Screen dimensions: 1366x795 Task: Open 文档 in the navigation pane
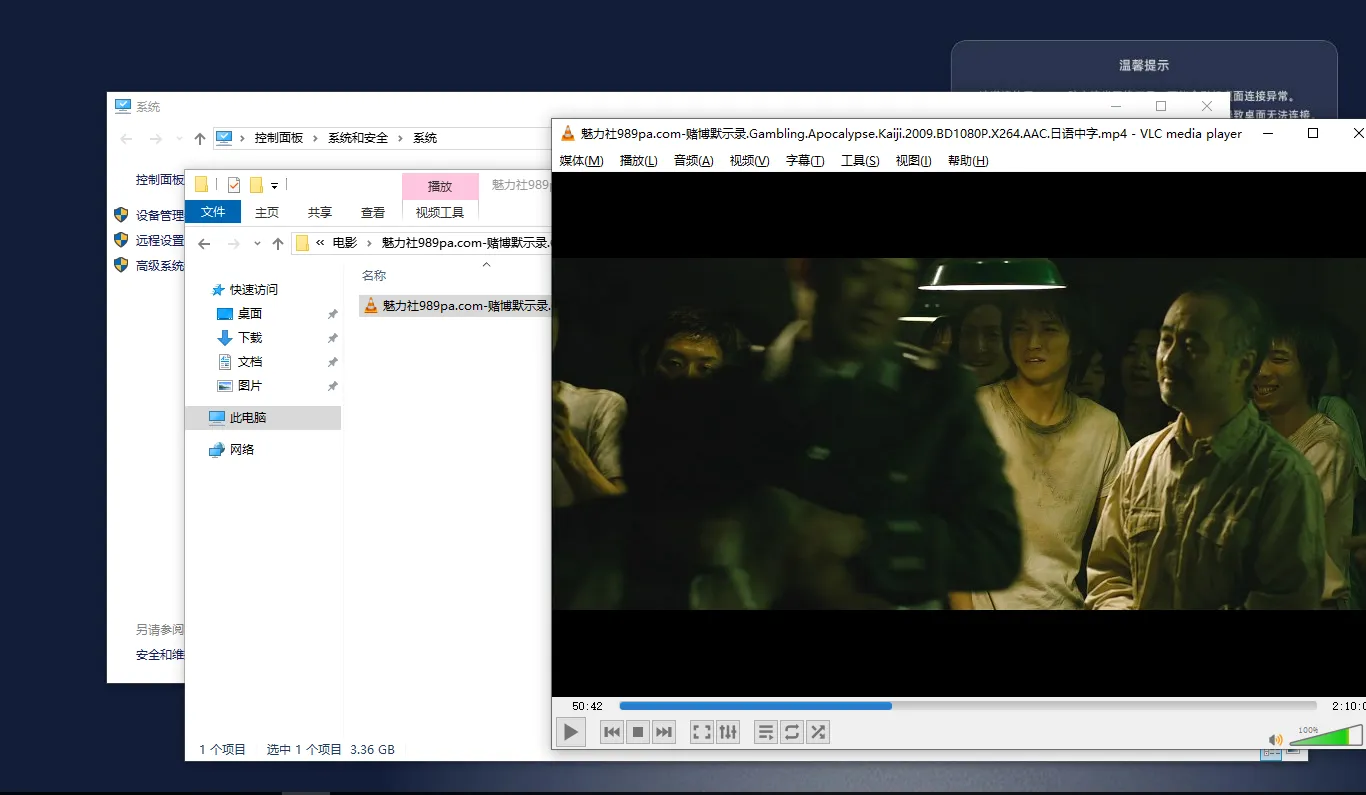coord(250,361)
